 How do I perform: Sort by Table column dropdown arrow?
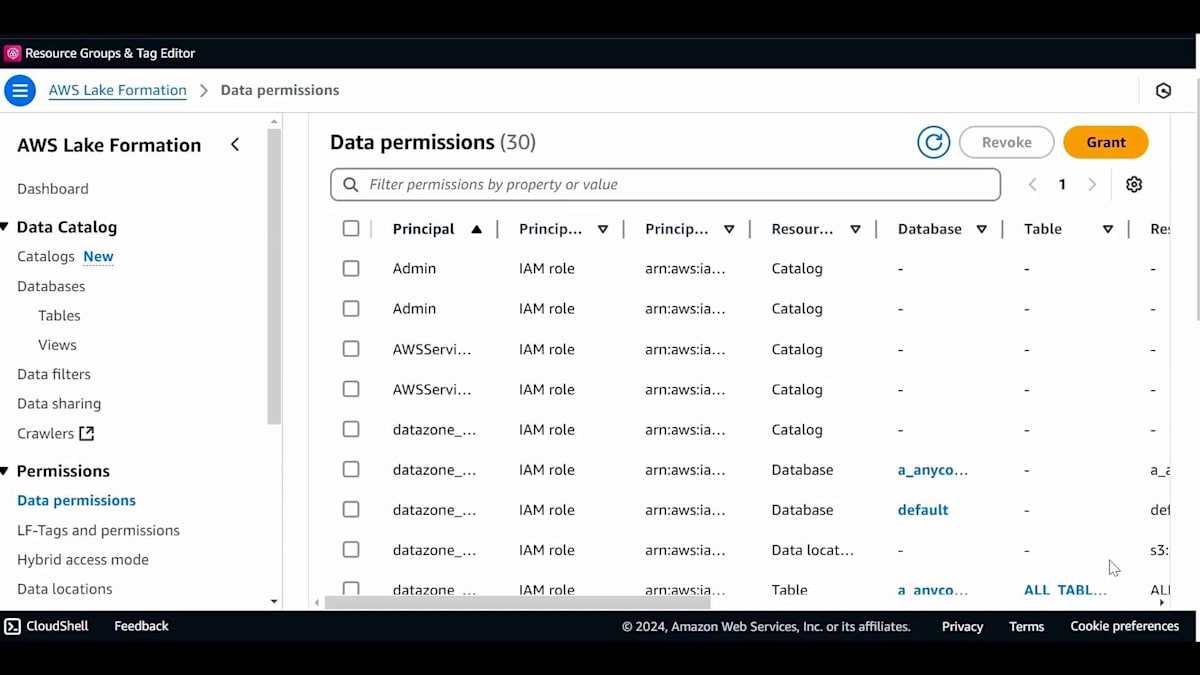click(1107, 229)
